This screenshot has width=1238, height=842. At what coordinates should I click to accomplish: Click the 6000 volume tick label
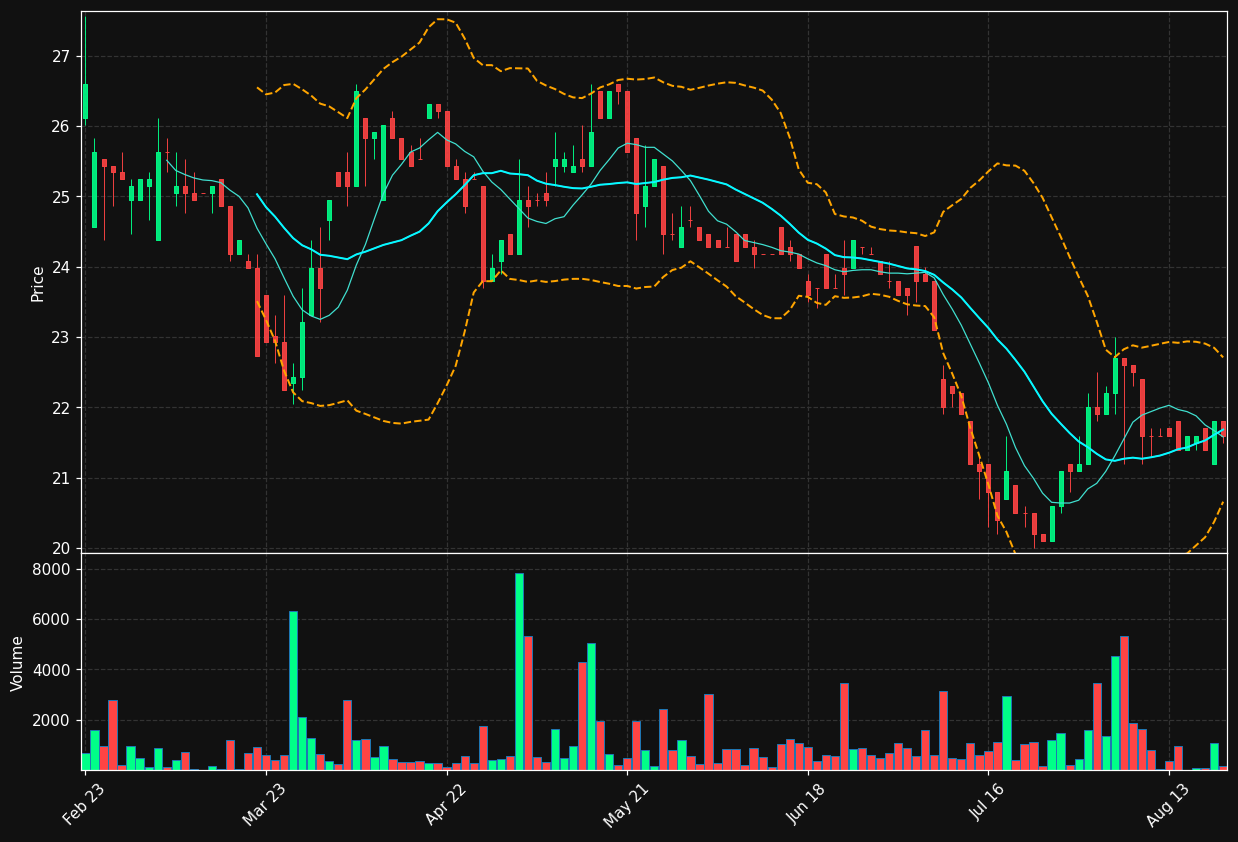pos(53,620)
